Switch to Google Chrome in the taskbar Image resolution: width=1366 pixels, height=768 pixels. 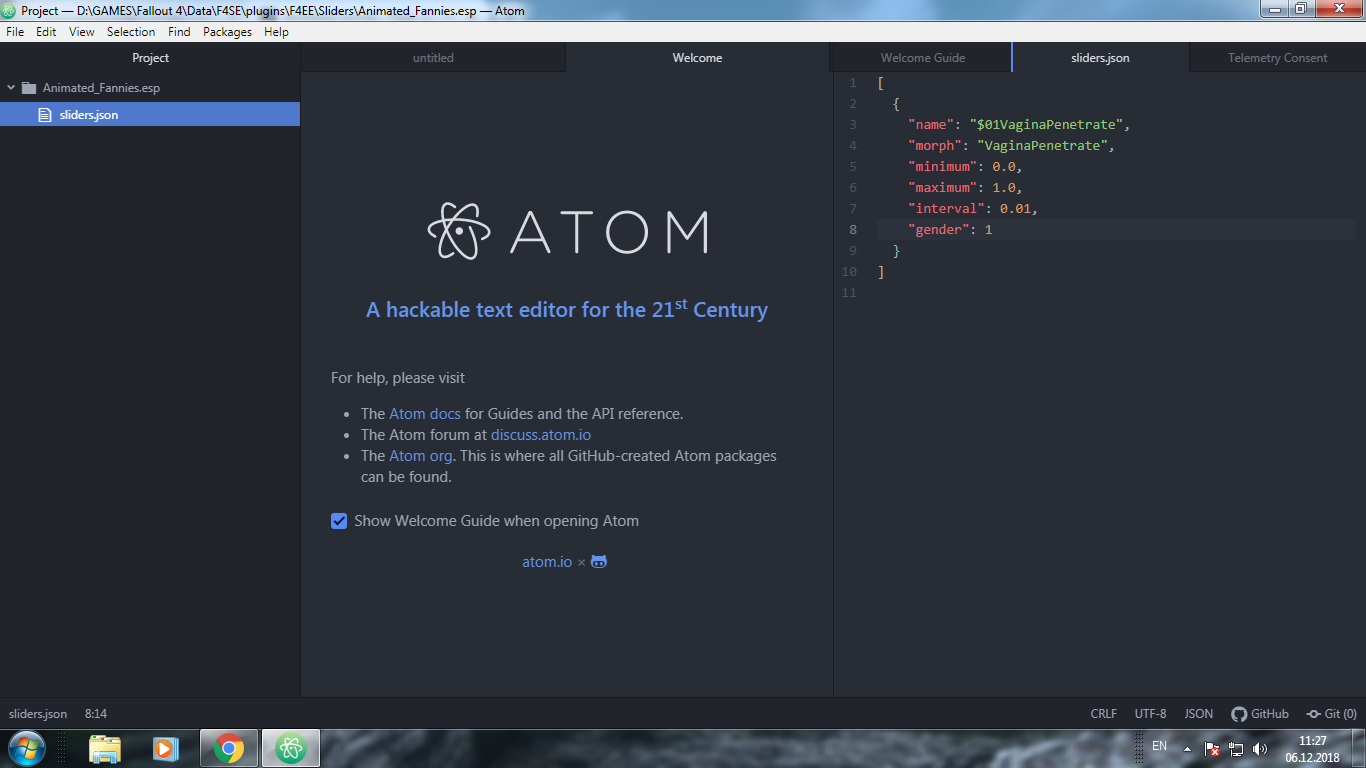click(229, 748)
